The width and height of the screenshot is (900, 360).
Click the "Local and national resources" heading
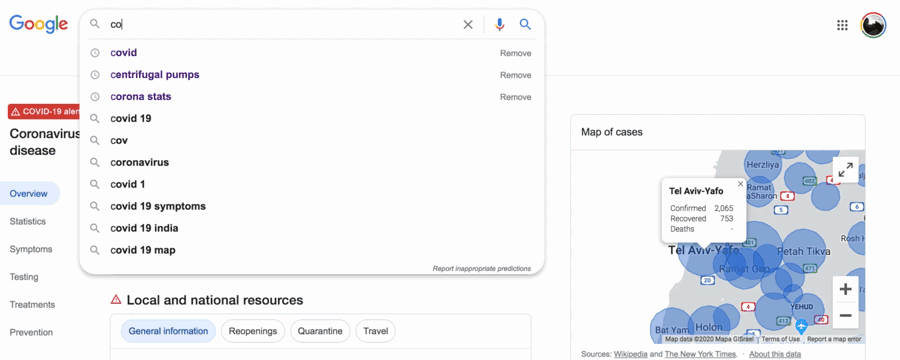215,300
